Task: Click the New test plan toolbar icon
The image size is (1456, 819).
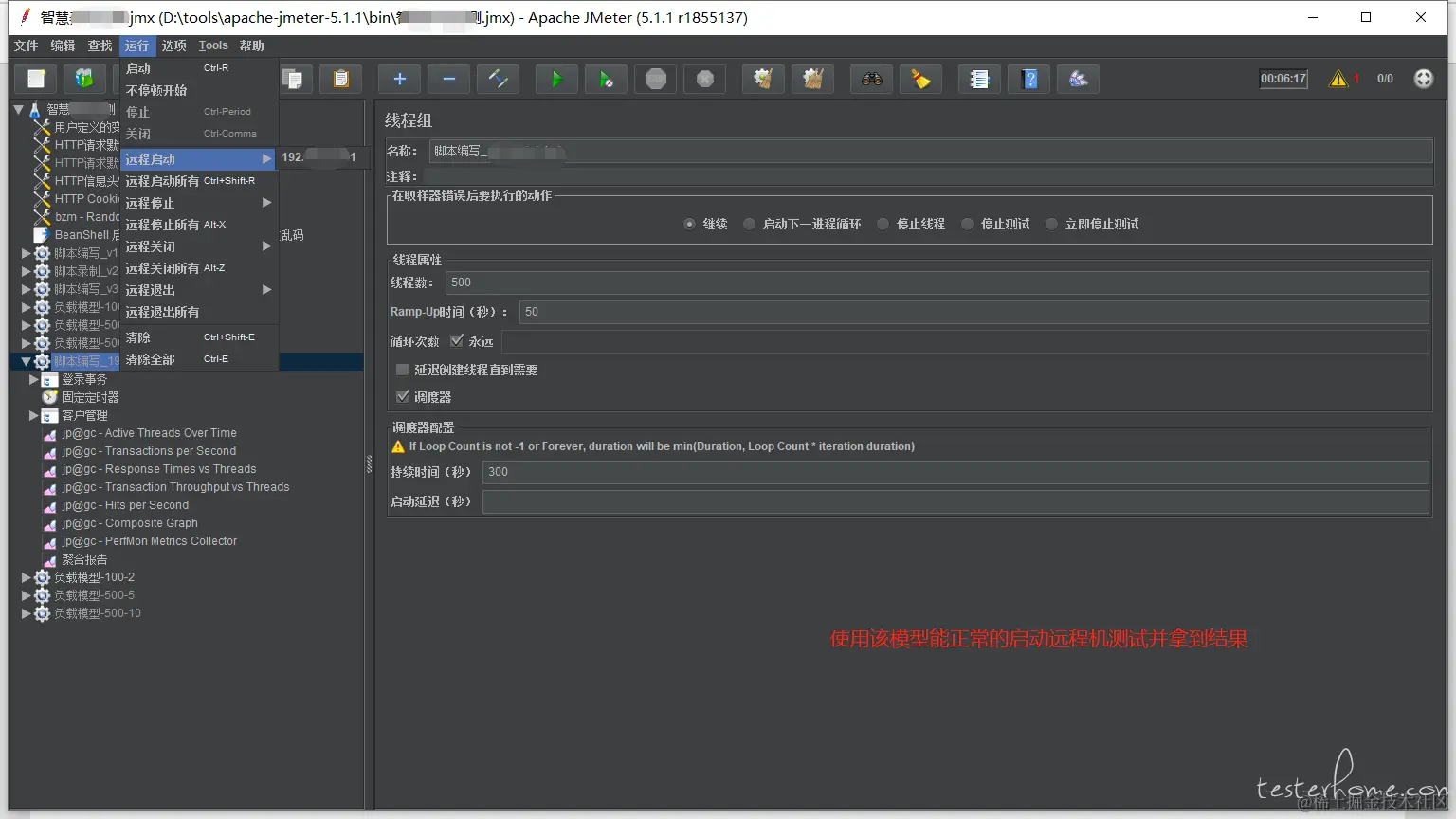Action: point(36,79)
